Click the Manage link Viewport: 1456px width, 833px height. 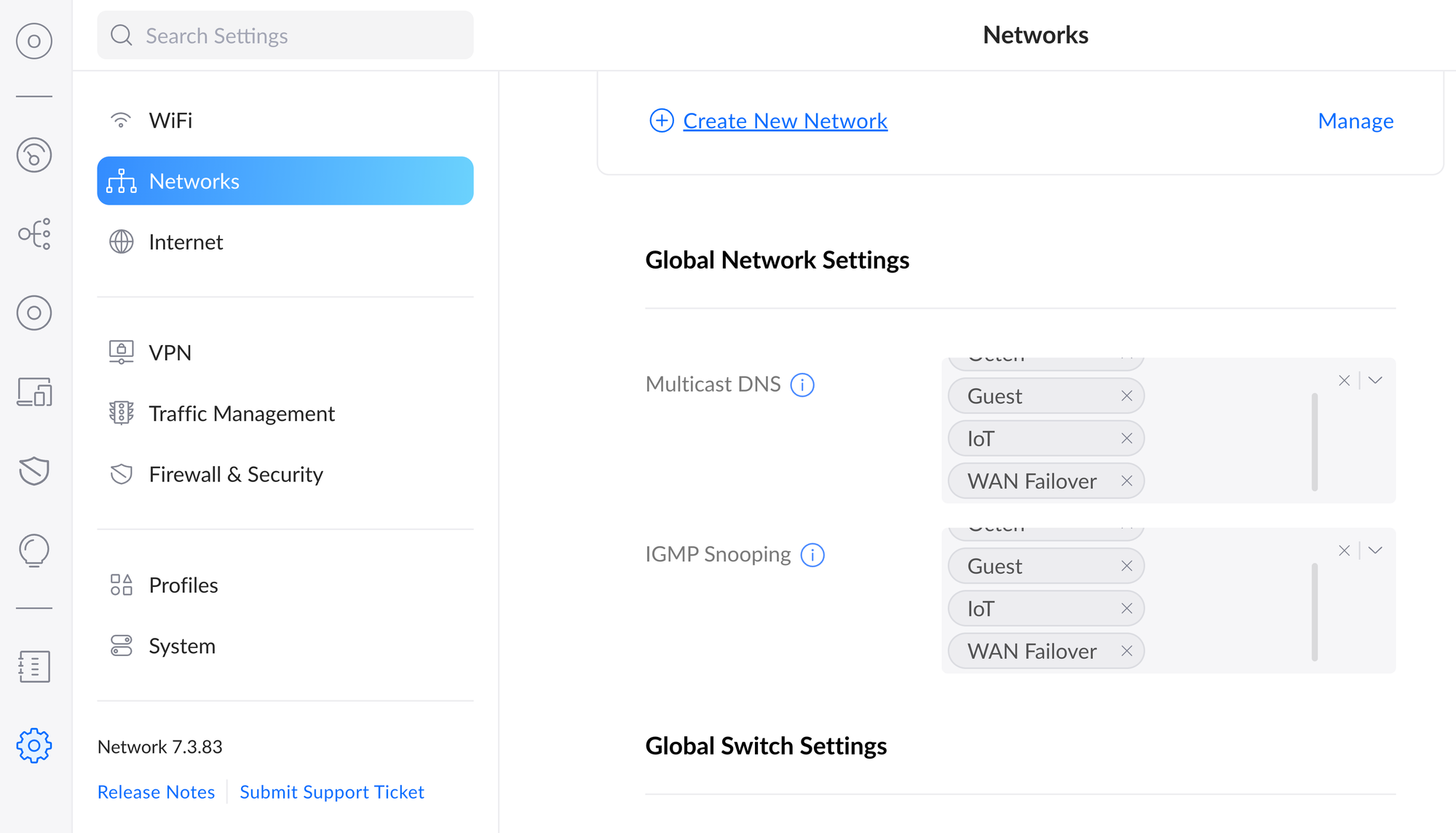point(1356,121)
